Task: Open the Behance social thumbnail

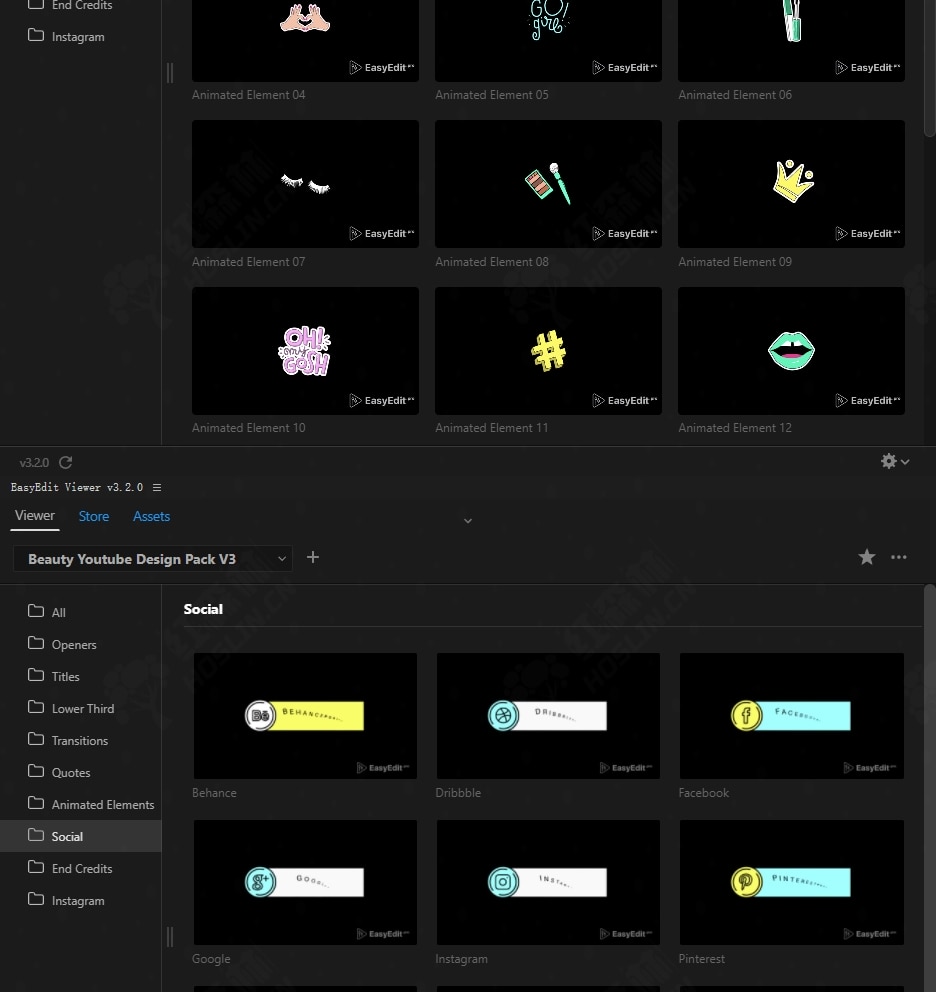Action: pyautogui.click(x=305, y=716)
